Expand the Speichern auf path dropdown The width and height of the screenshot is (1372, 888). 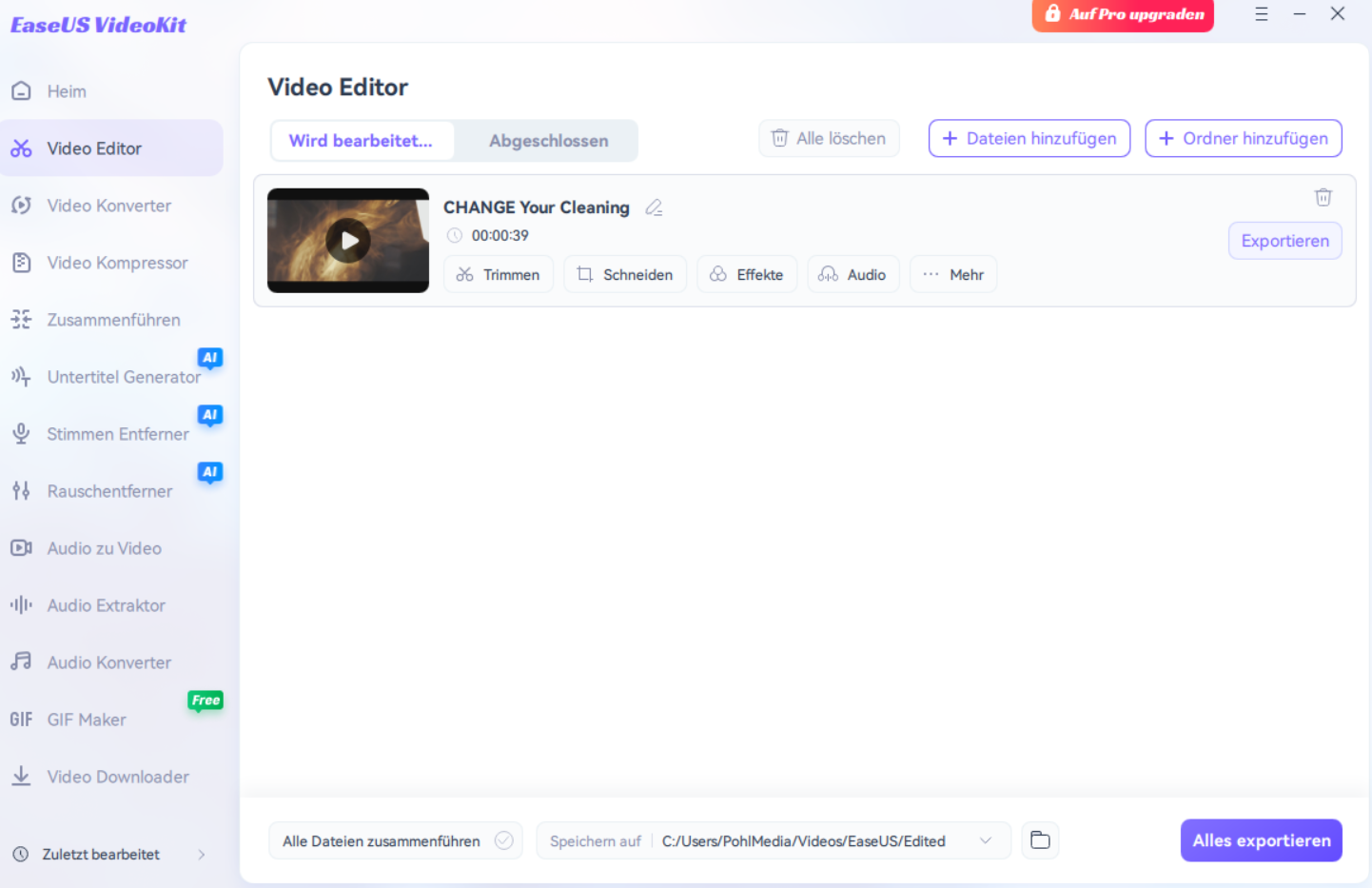pyautogui.click(x=985, y=840)
